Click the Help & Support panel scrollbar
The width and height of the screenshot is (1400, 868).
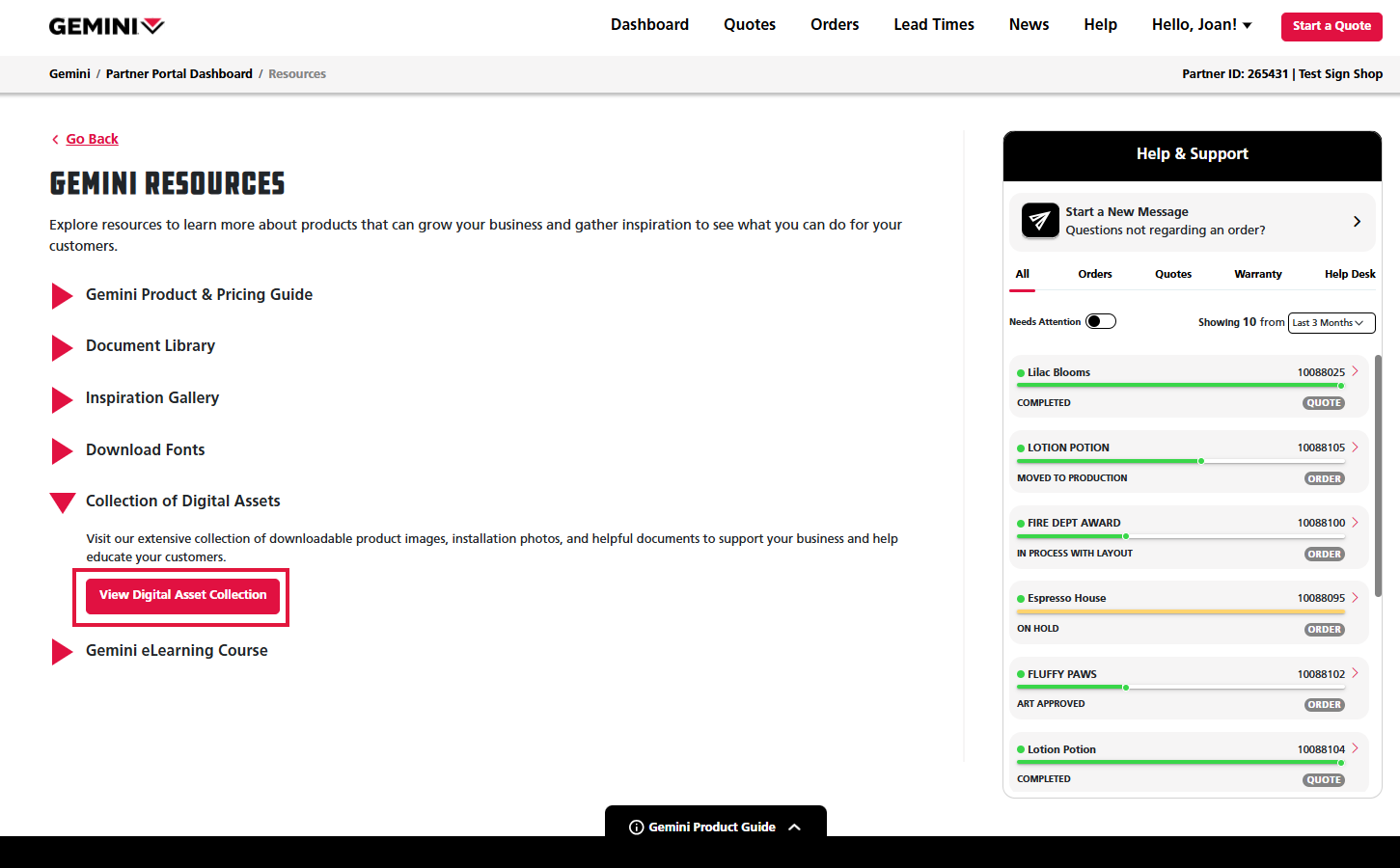(x=1378, y=473)
